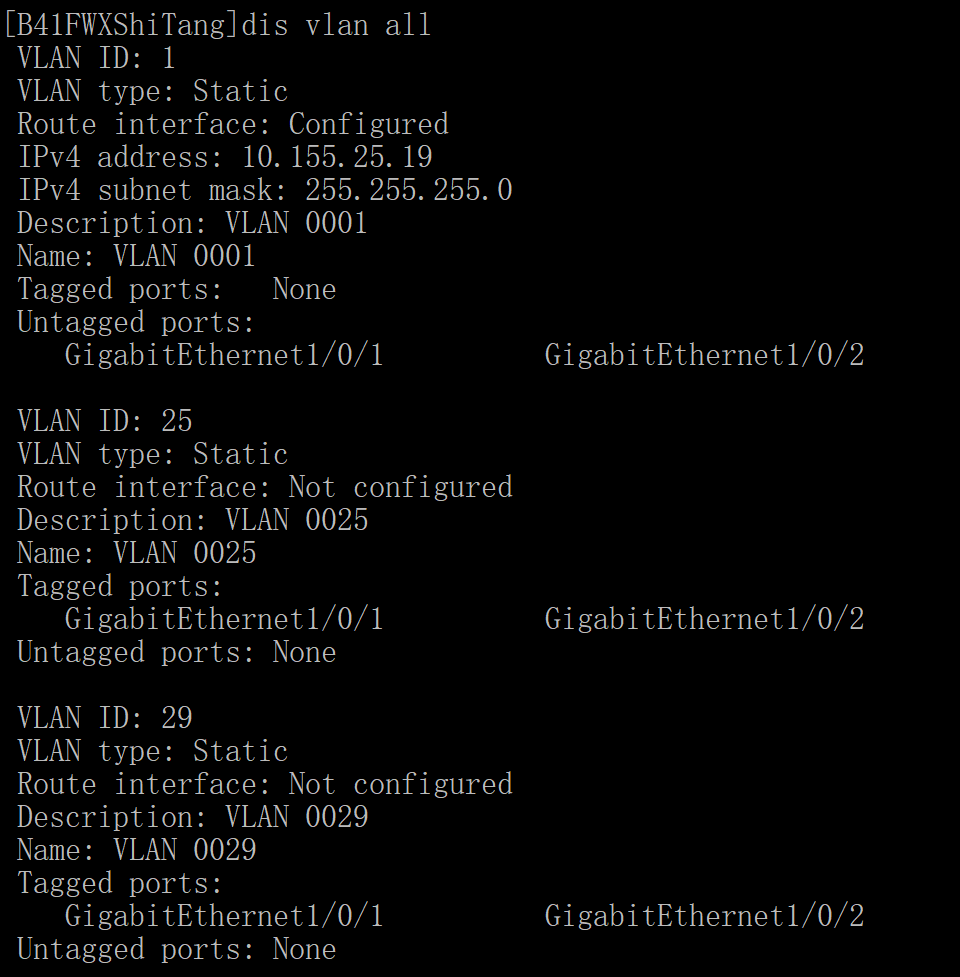Click the 'Description: VLAN 0025' line
The height and width of the screenshot is (977, 960).
click(x=192, y=520)
